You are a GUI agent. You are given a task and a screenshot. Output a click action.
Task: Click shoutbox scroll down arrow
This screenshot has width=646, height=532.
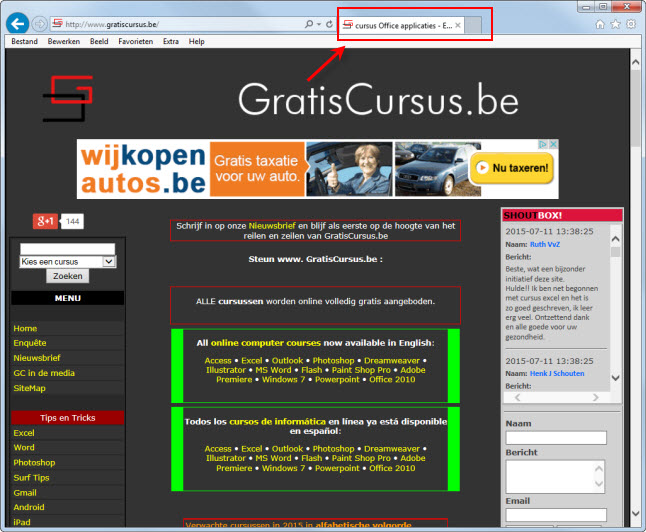tap(616, 377)
